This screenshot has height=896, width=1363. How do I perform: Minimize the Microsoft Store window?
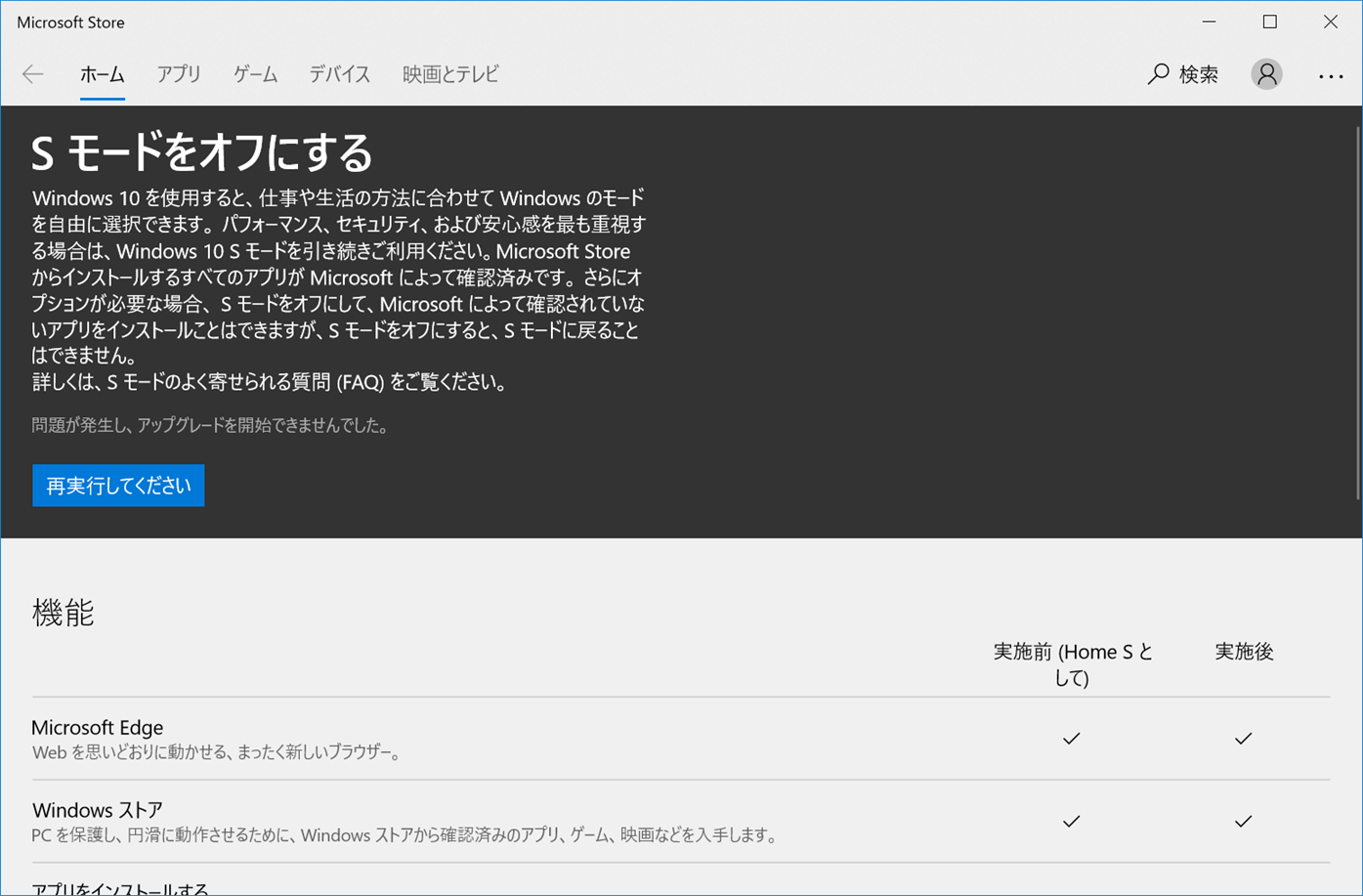tap(1210, 21)
